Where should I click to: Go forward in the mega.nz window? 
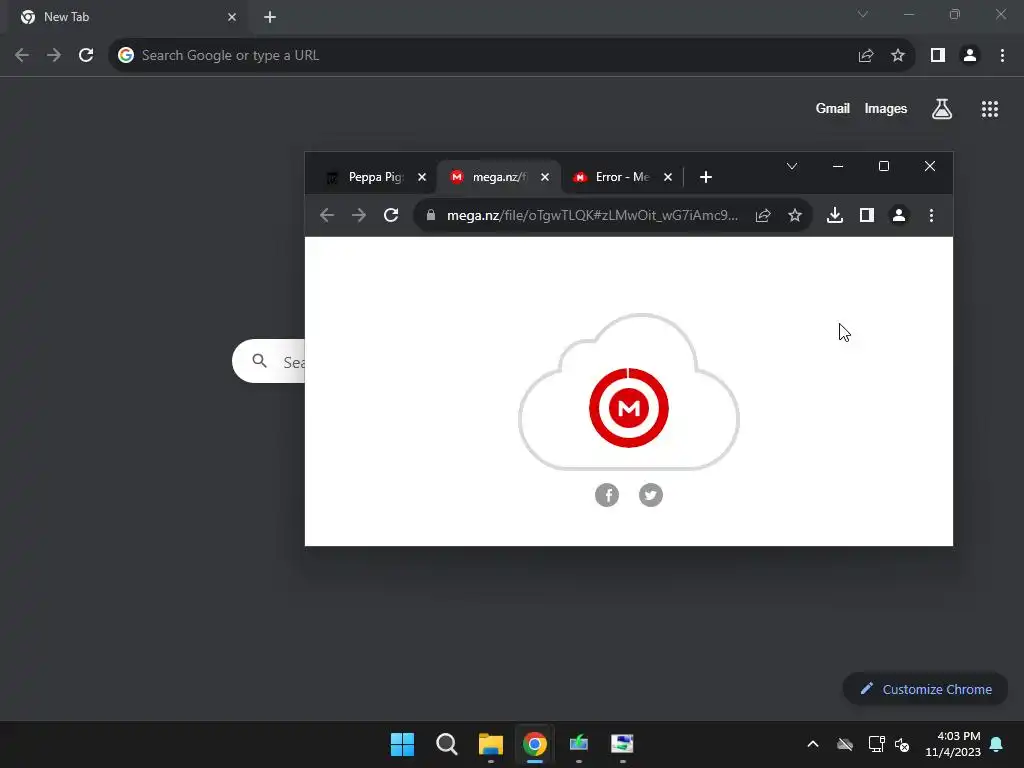359,215
